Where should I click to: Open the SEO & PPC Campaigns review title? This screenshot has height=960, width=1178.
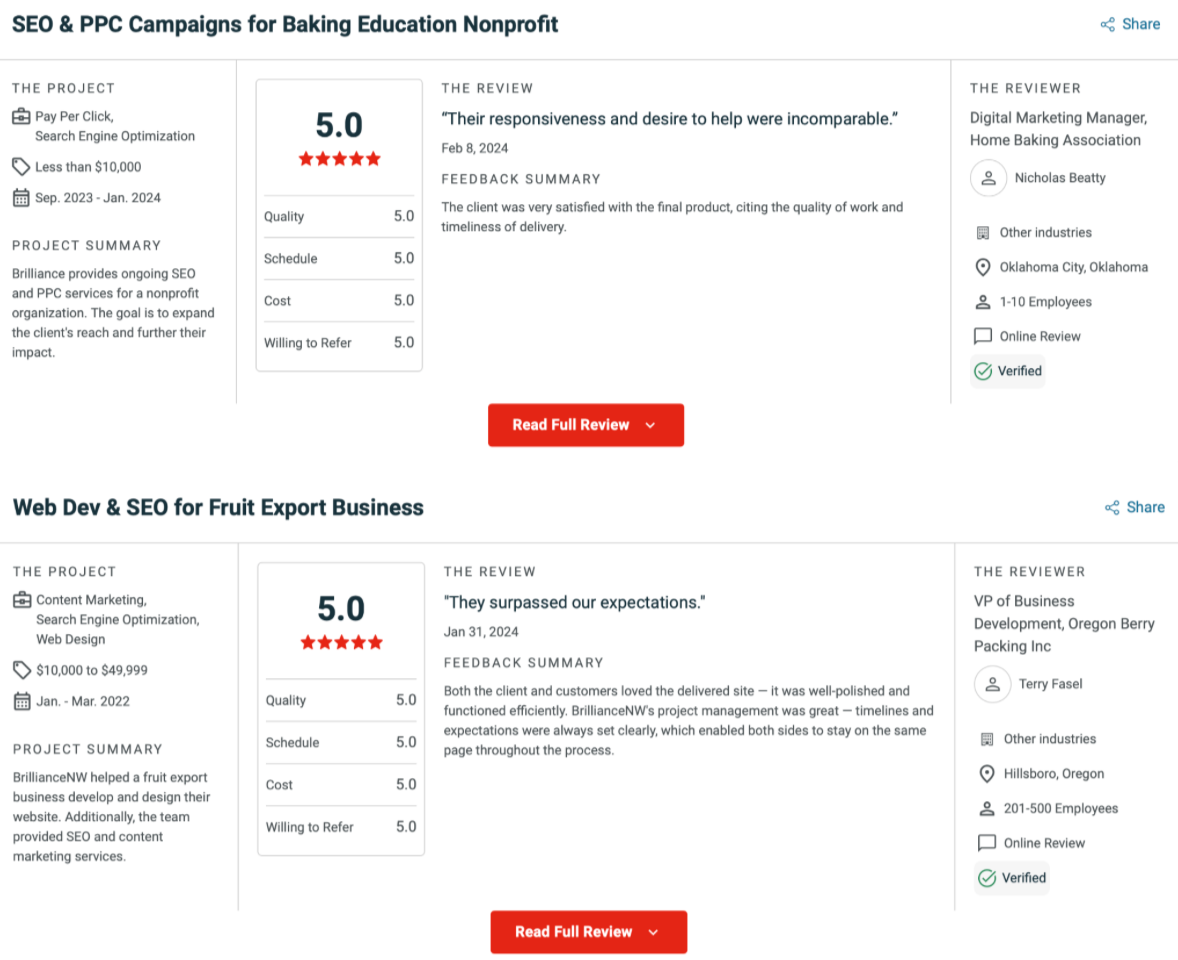tap(285, 25)
